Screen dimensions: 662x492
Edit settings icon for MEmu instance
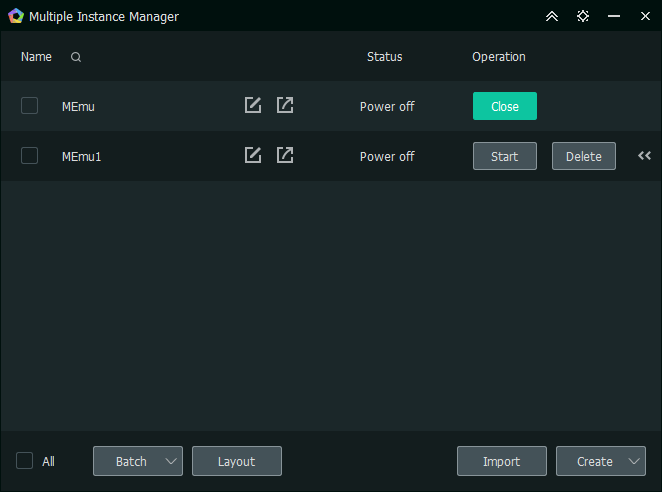pyautogui.click(x=253, y=105)
